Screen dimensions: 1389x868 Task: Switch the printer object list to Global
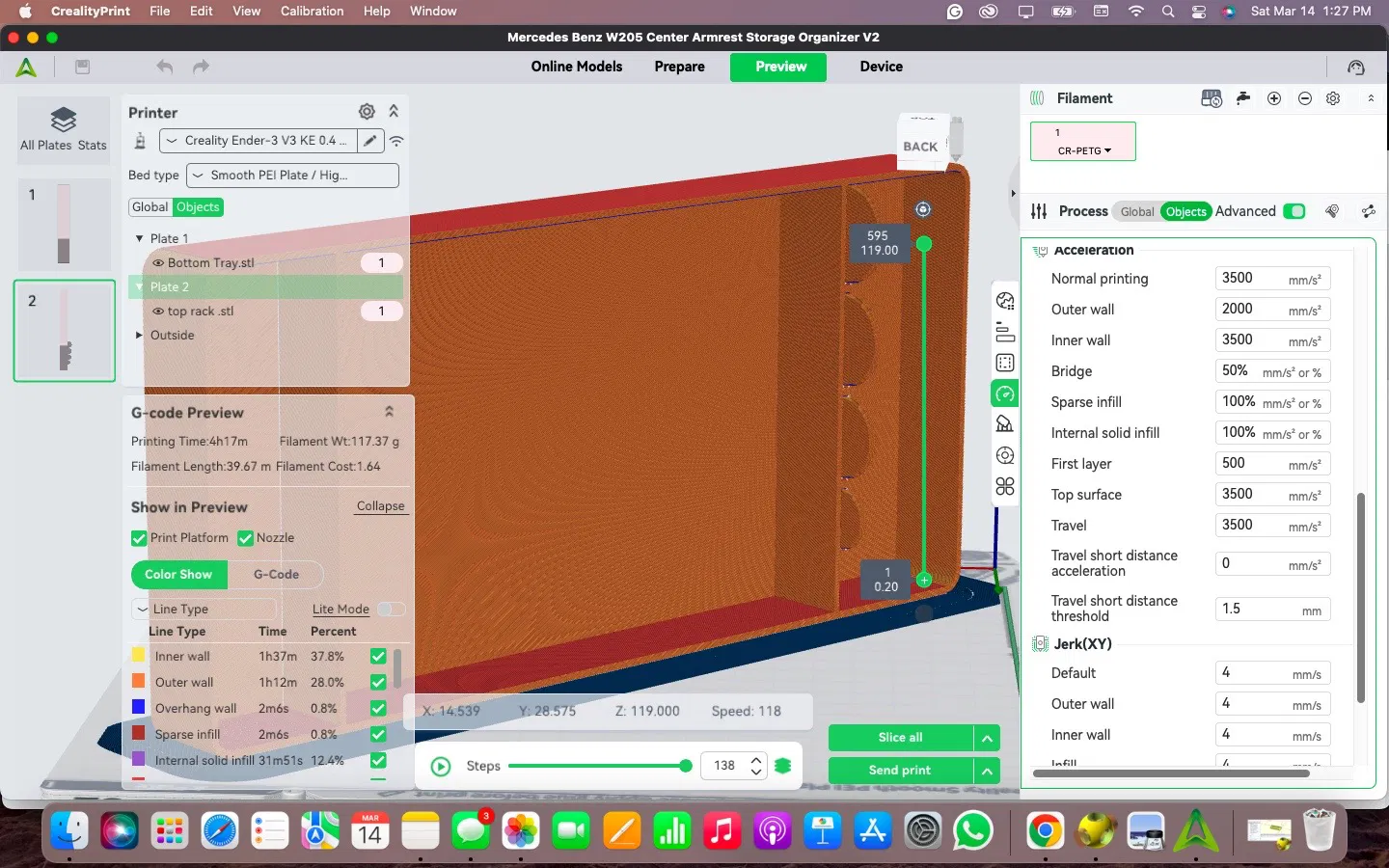tap(150, 207)
